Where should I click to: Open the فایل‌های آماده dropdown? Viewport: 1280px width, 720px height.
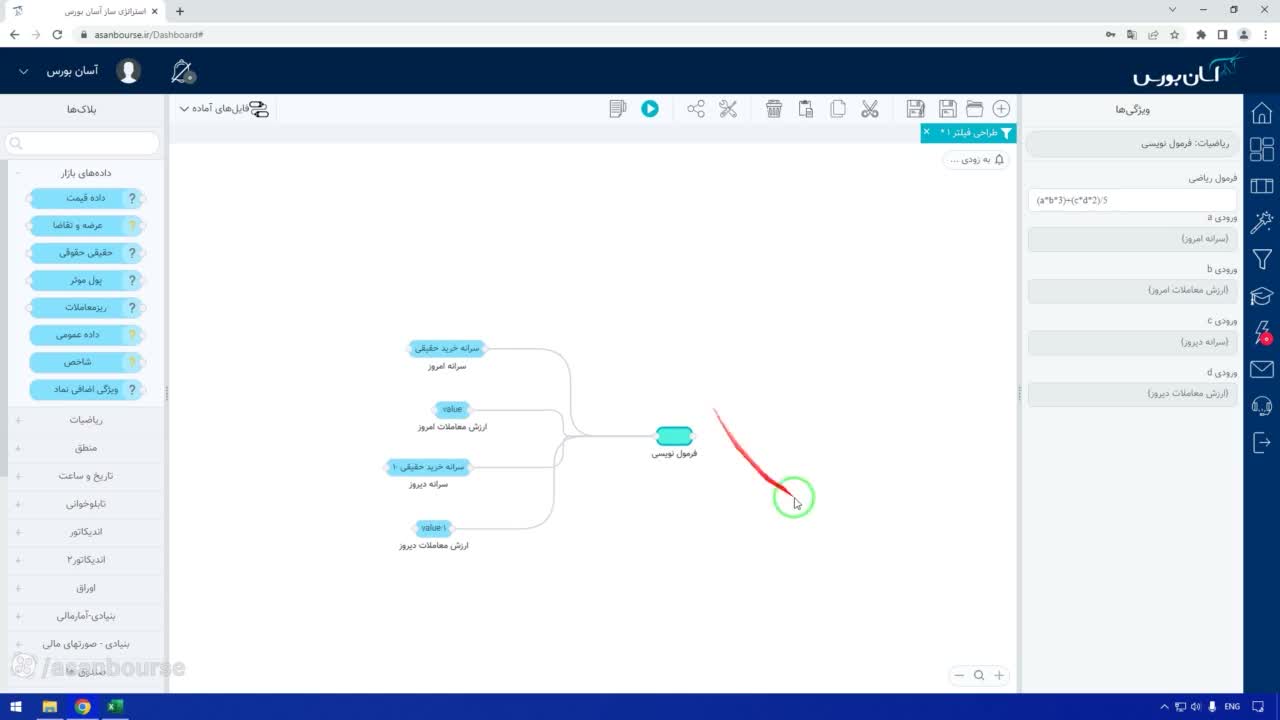click(224, 108)
